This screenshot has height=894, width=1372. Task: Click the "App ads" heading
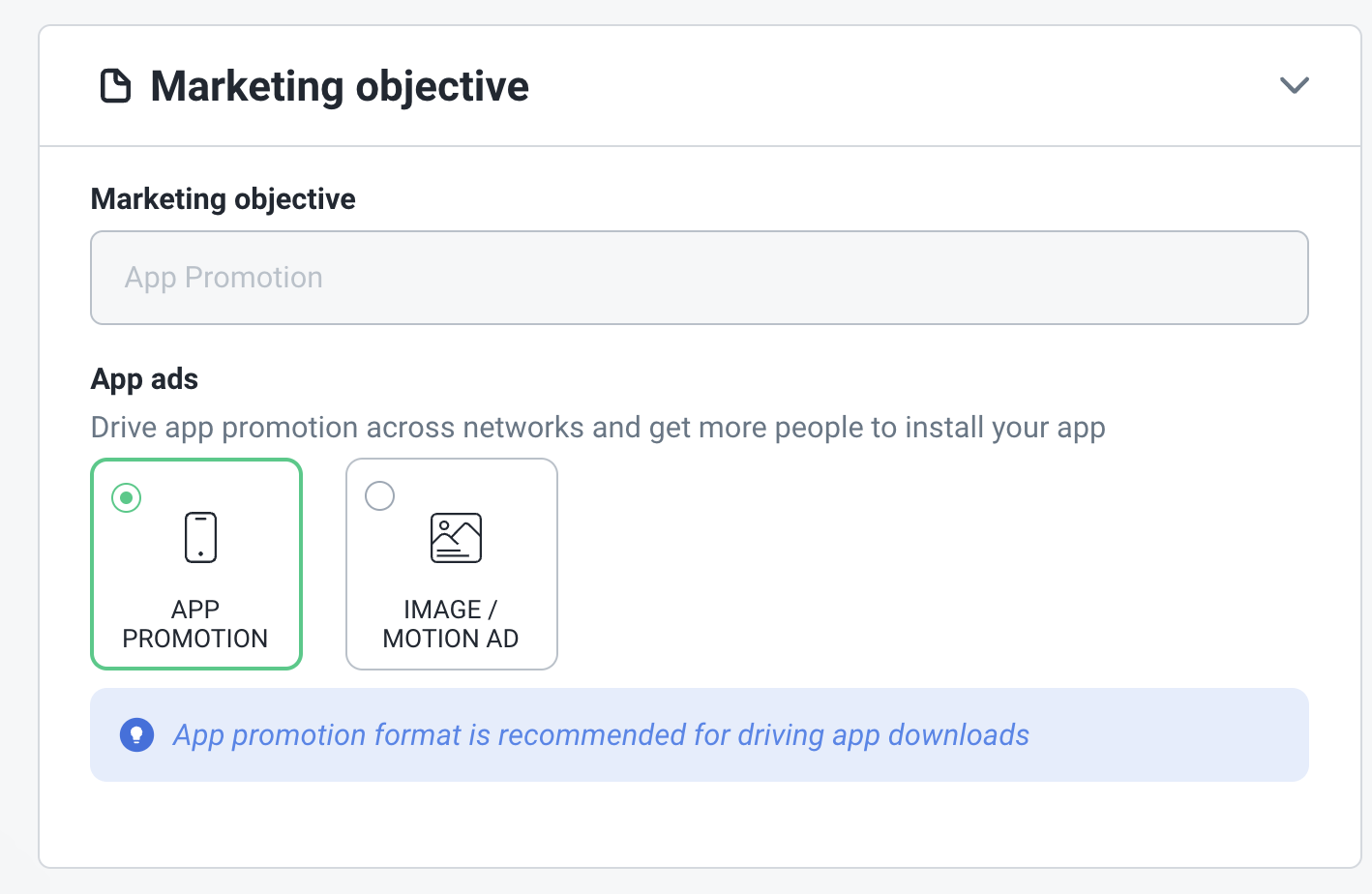pos(144,379)
